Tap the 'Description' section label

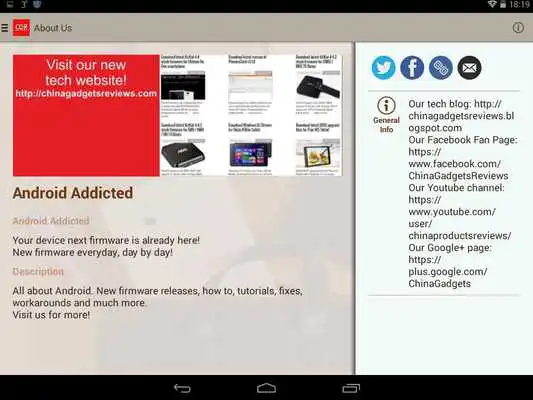coord(38,271)
